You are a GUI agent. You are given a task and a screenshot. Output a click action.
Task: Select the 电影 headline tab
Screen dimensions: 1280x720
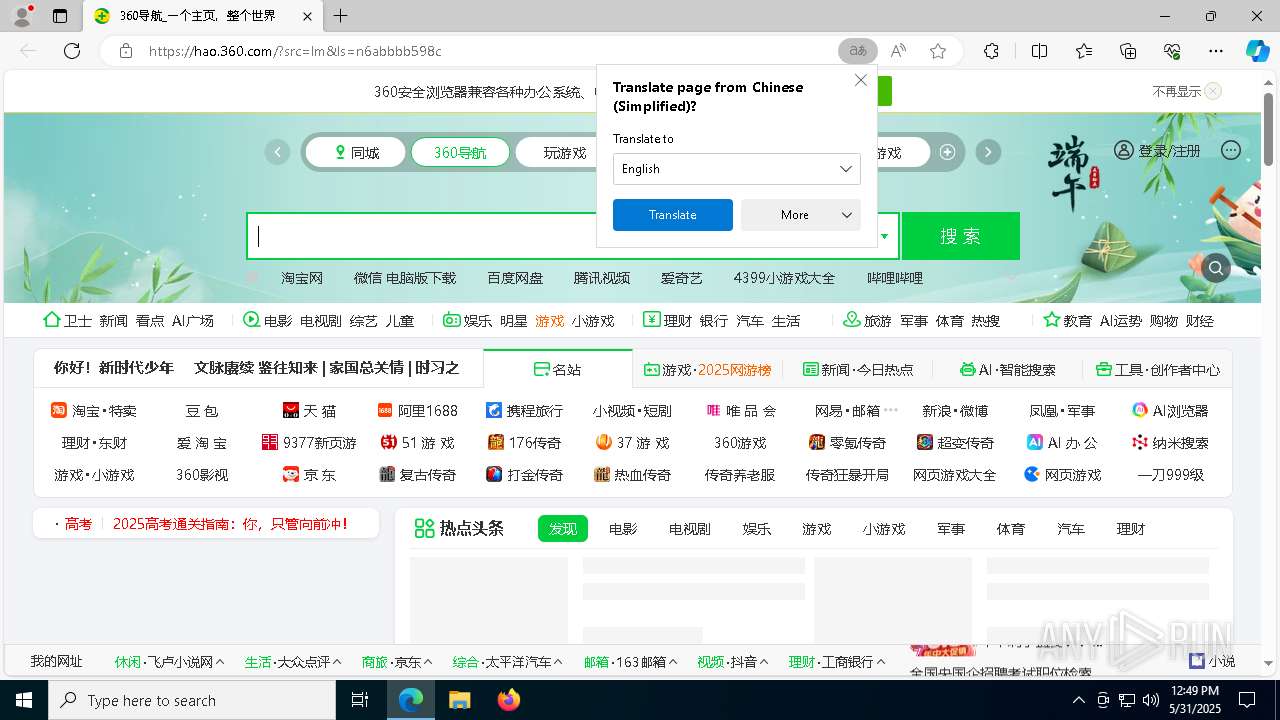pyautogui.click(x=623, y=528)
